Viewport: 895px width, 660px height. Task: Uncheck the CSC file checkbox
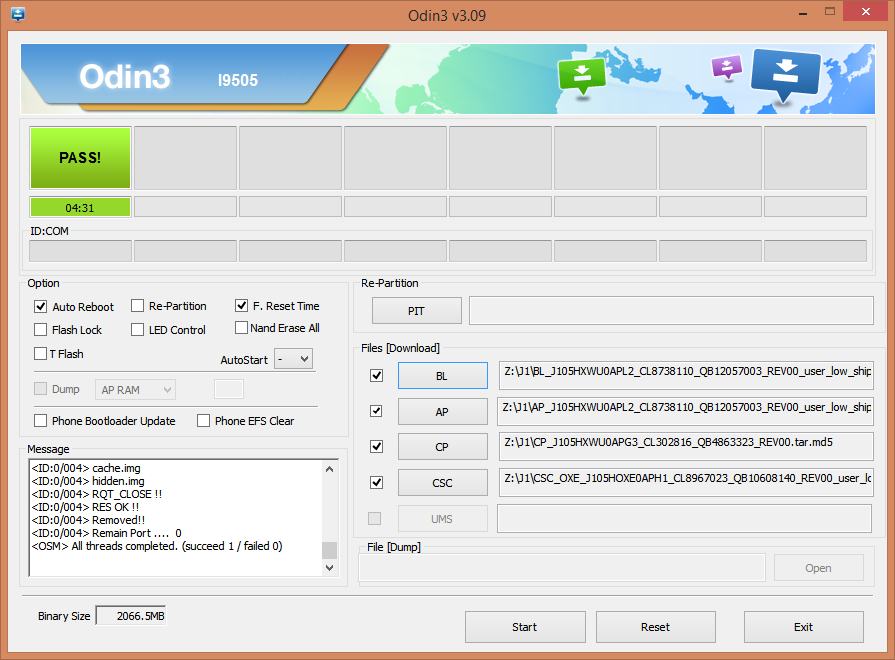(376, 482)
